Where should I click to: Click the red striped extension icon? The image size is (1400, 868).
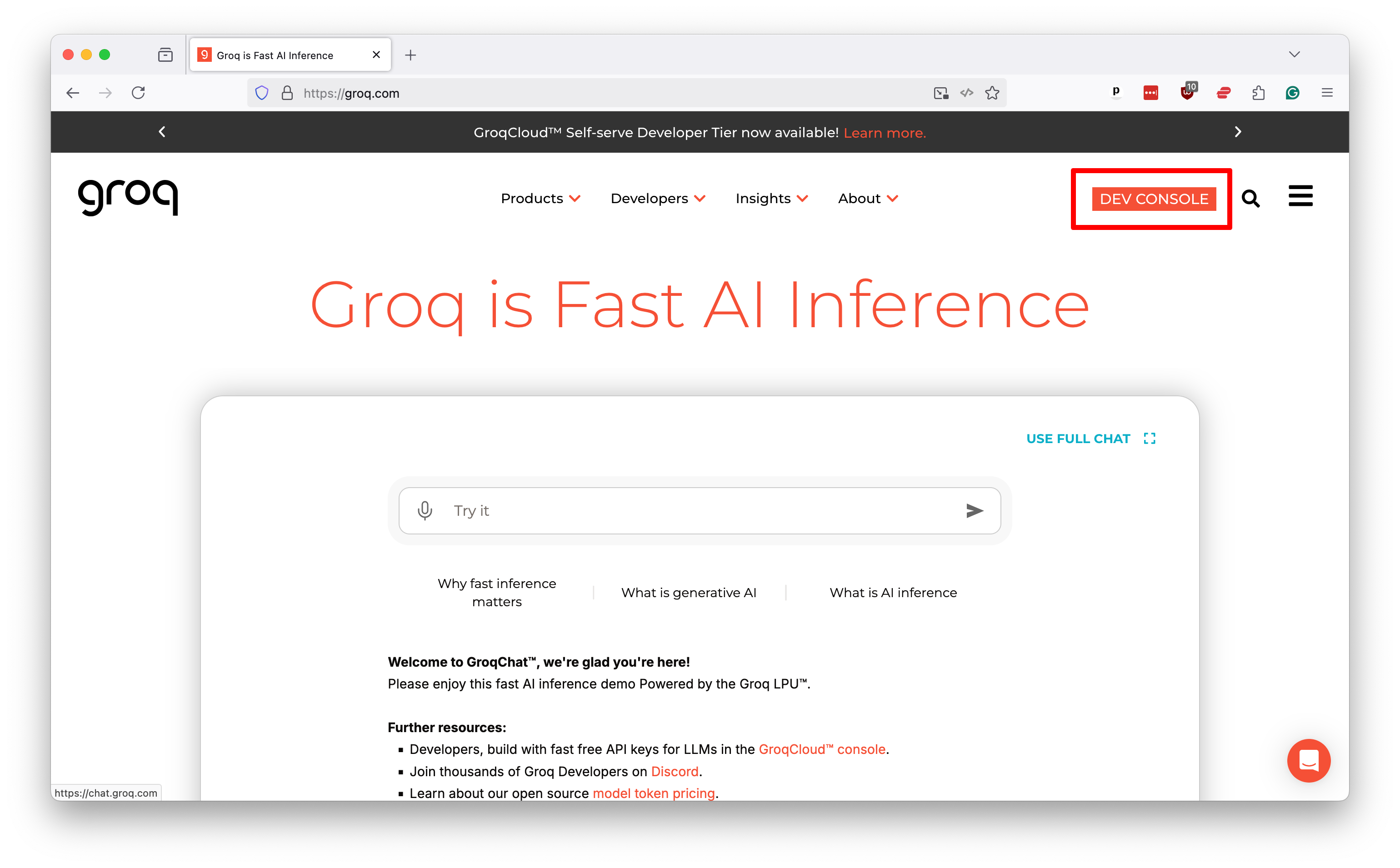[x=1223, y=93]
